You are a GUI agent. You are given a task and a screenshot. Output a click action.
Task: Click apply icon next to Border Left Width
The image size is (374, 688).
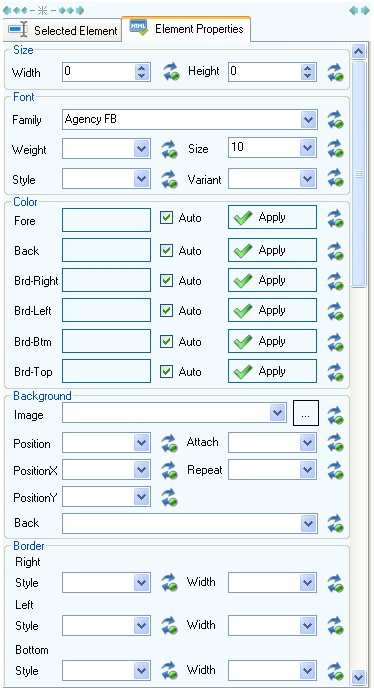(x=335, y=626)
